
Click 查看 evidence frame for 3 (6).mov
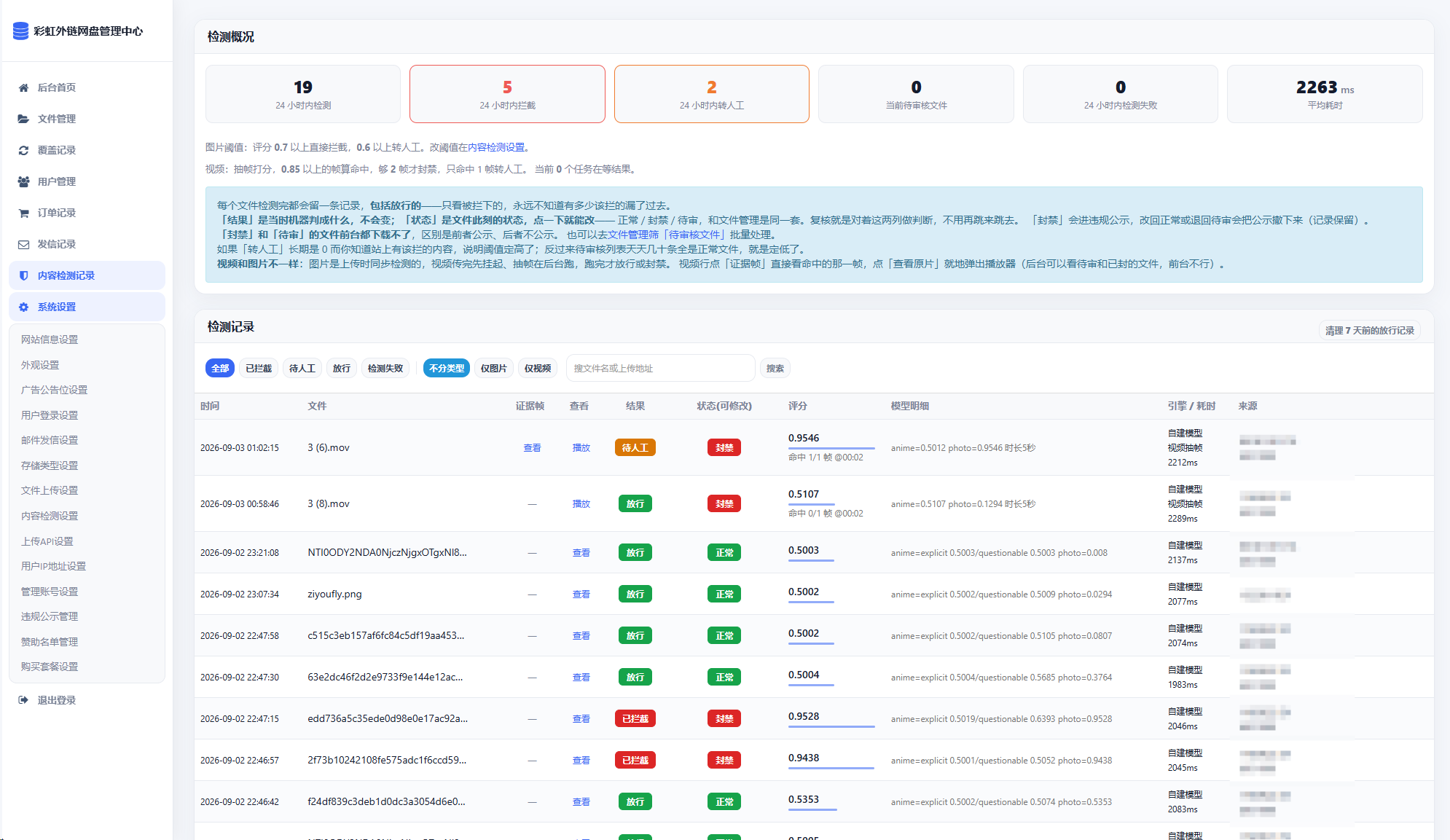click(x=533, y=447)
